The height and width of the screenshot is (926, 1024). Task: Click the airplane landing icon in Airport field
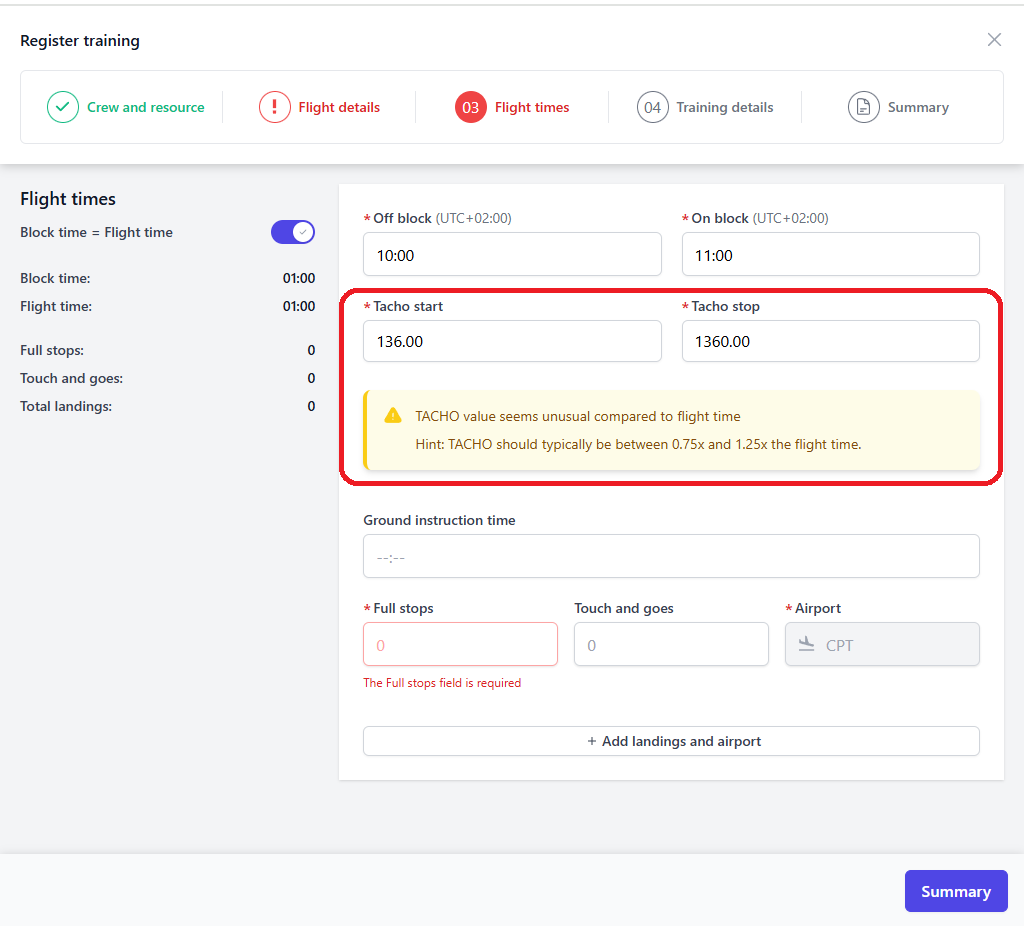coord(807,645)
